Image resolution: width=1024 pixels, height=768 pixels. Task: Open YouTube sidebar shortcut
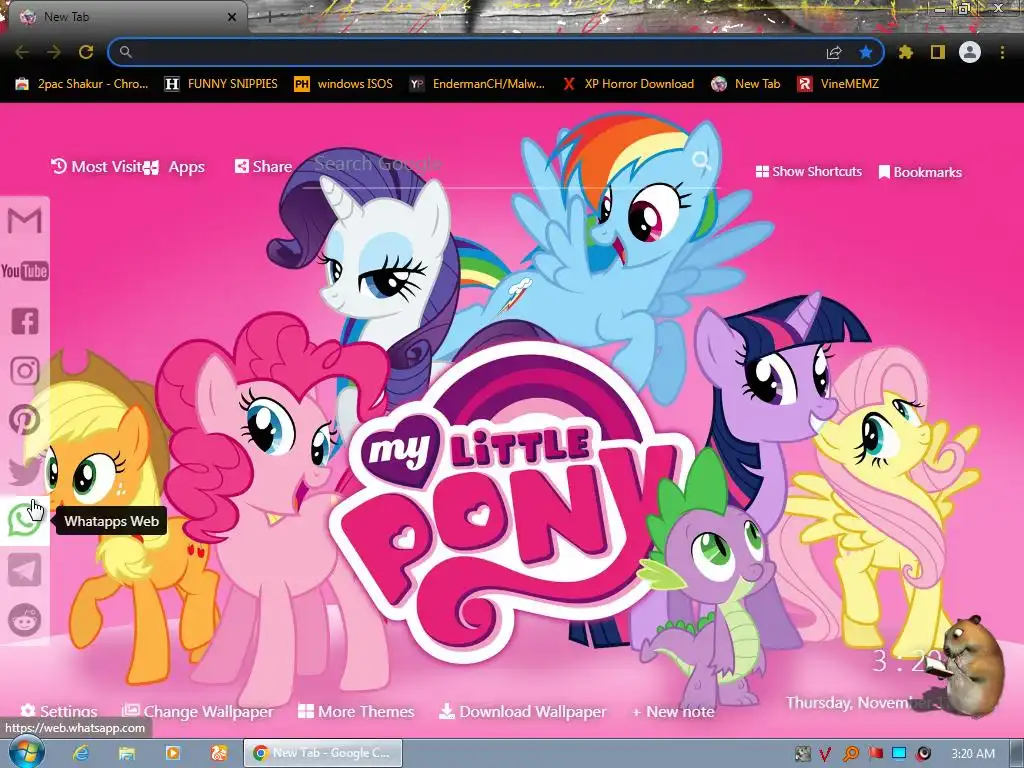pyautogui.click(x=25, y=270)
